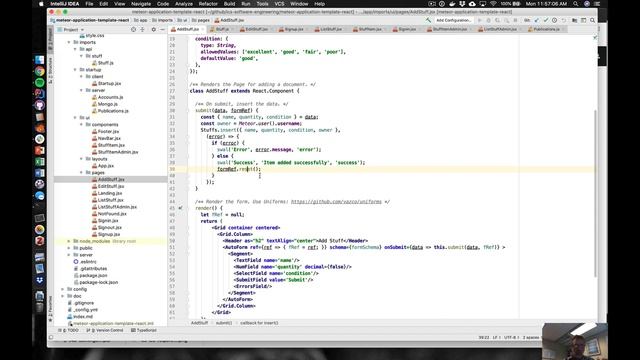640x360 pixels.
Task: Click the VCS Update Project arrow icon
Action: click(537, 20)
